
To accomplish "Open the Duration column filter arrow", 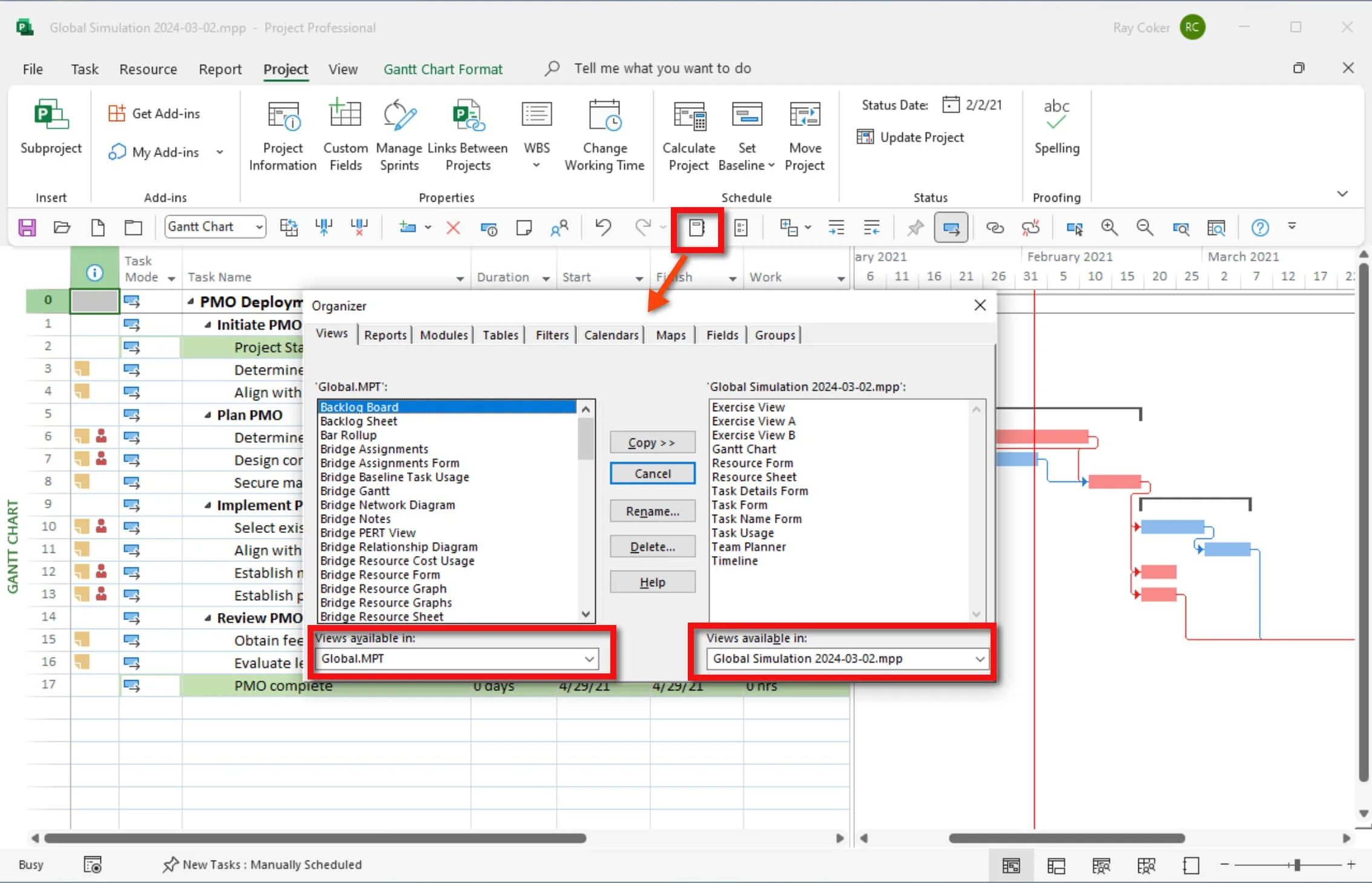I will click(x=546, y=278).
